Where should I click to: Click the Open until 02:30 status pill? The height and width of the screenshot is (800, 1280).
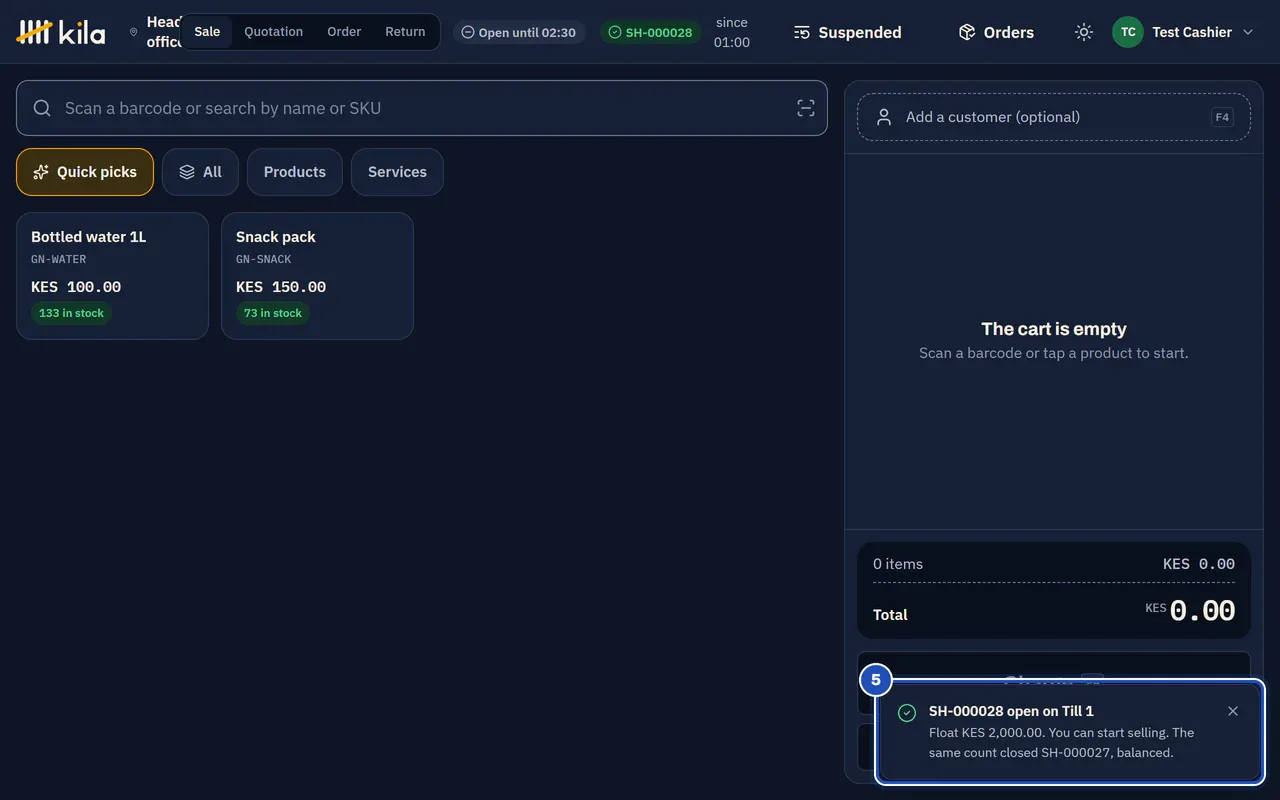click(x=519, y=32)
